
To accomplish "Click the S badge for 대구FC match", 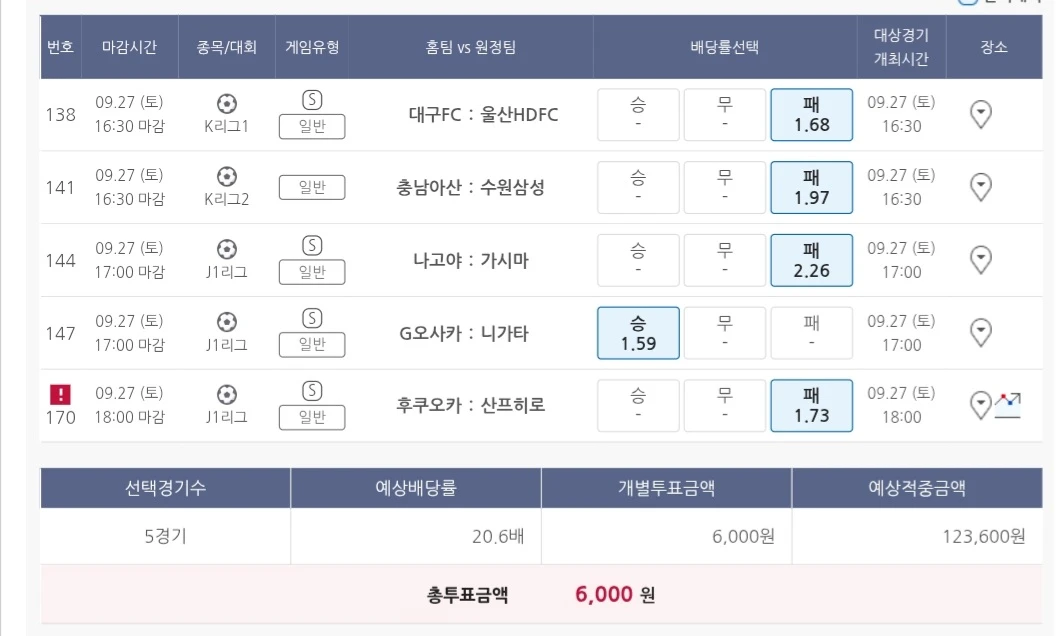I will point(312,100).
